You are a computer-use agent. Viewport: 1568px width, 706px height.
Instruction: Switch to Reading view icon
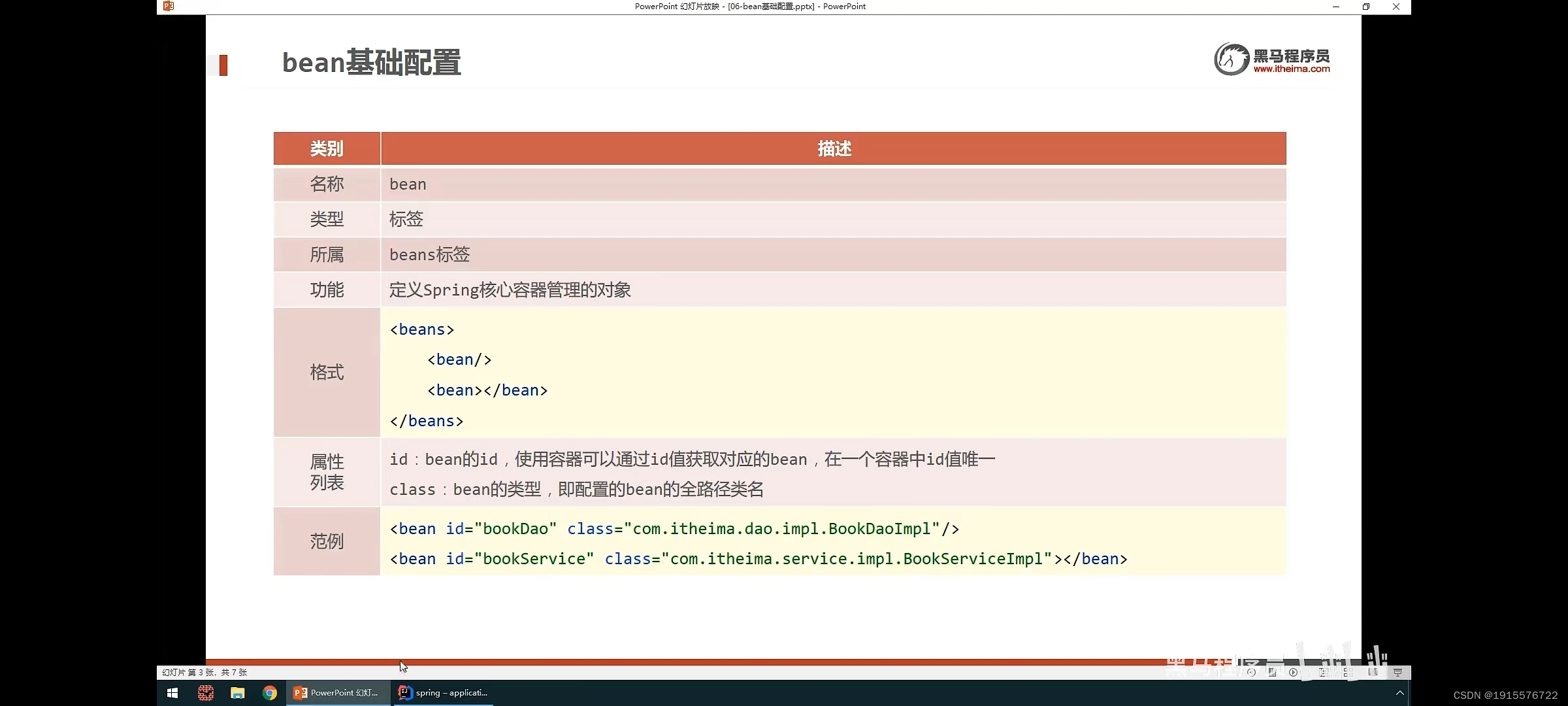click(x=1373, y=672)
